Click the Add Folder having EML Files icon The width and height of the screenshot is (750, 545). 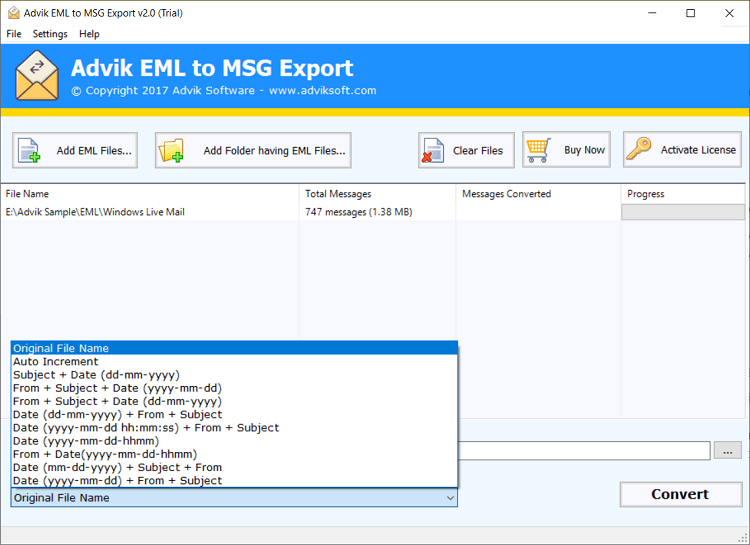[171, 150]
